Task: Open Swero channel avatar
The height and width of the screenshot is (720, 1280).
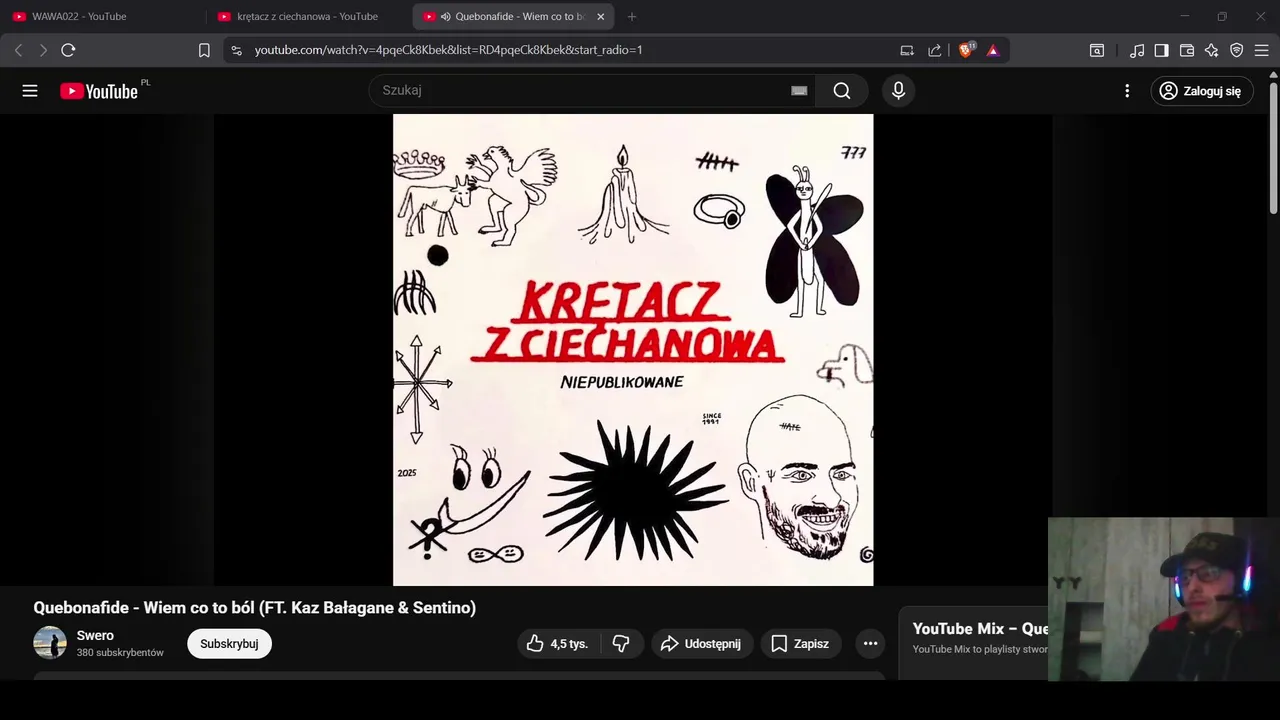Action: click(x=50, y=643)
